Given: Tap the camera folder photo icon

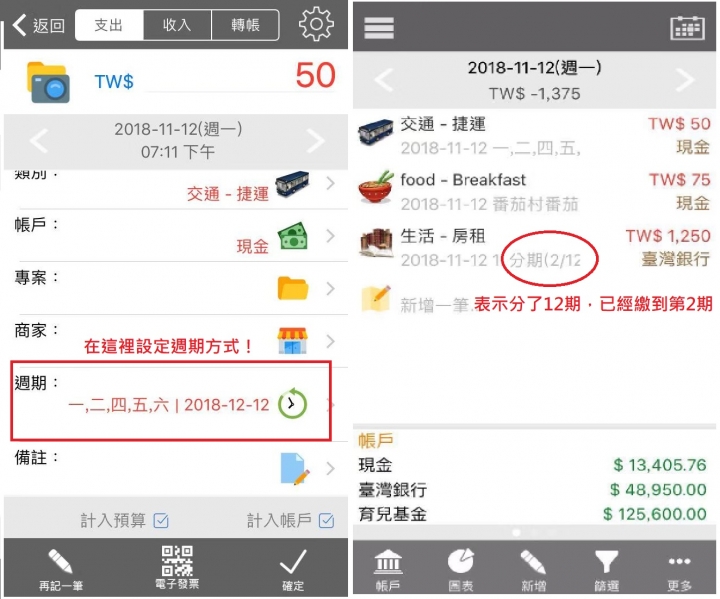Looking at the screenshot, I should (48, 82).
